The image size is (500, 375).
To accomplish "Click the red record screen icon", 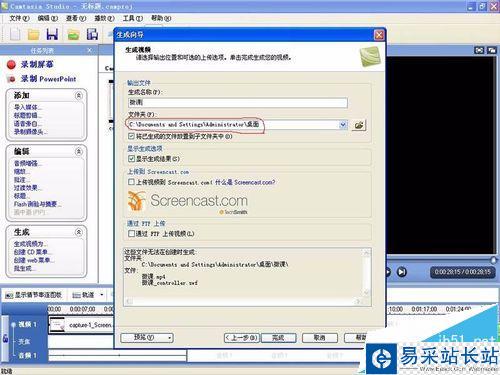I will tap(11, 64).
